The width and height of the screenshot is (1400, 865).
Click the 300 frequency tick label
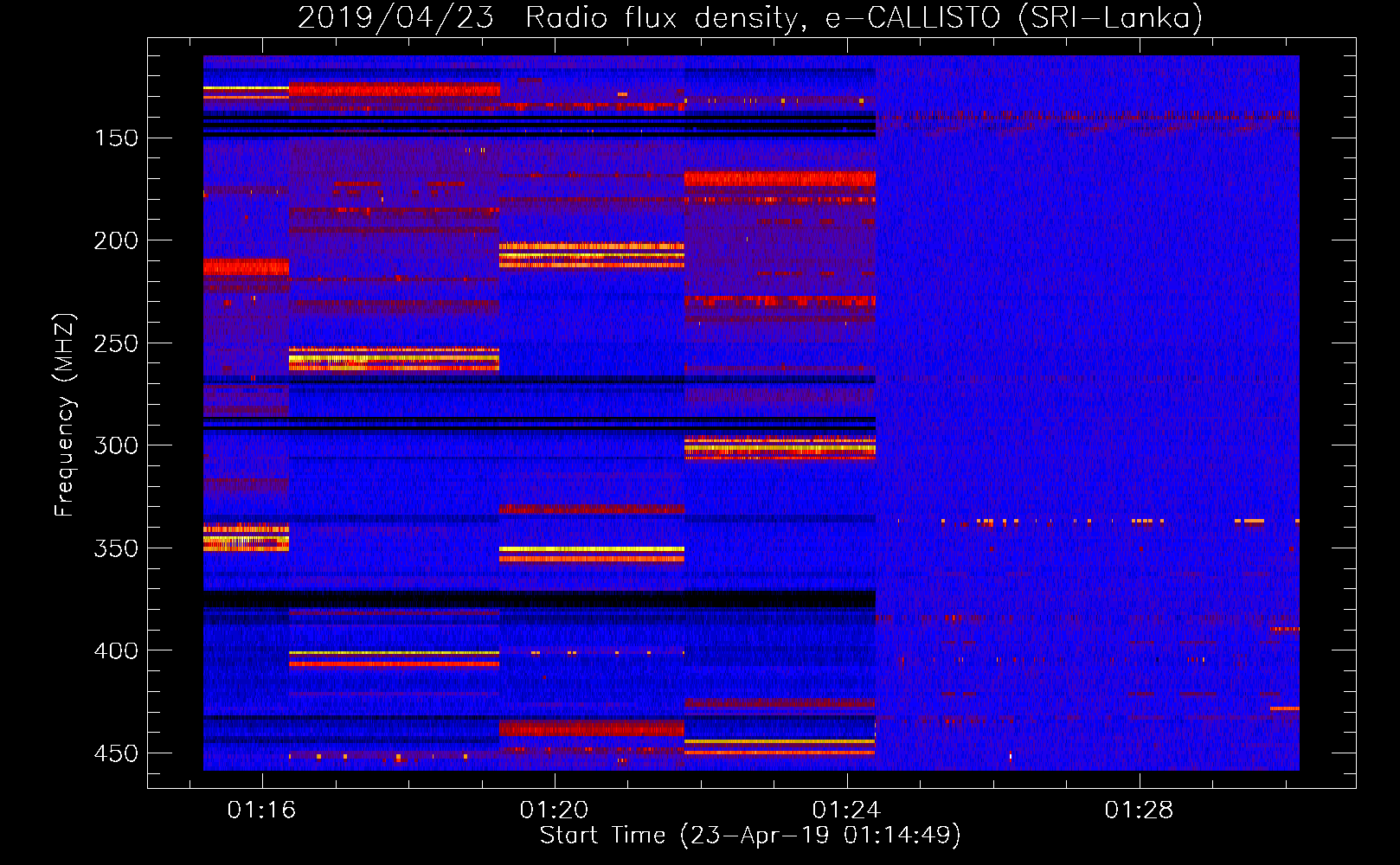[x=116, y=445]
